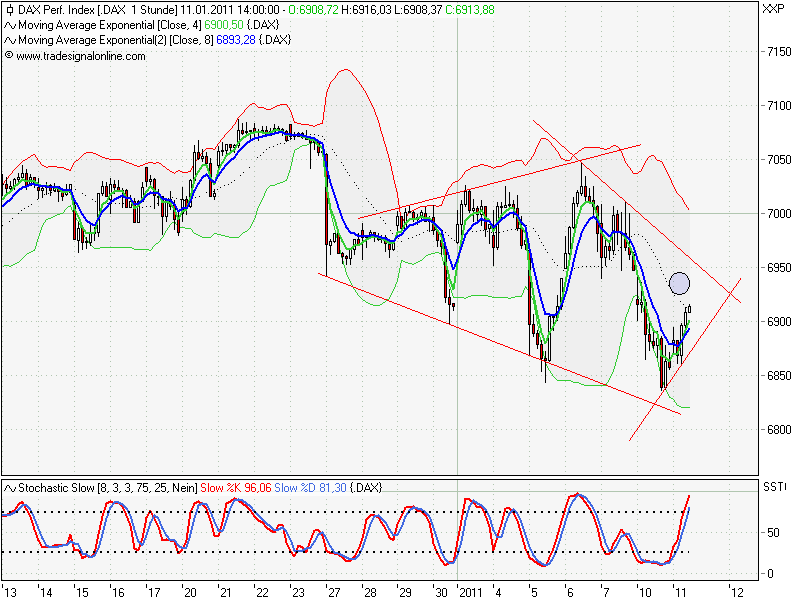
Task: Click the copyright symbol before tradesignalonline.com
Action: [x=9, y=56]
